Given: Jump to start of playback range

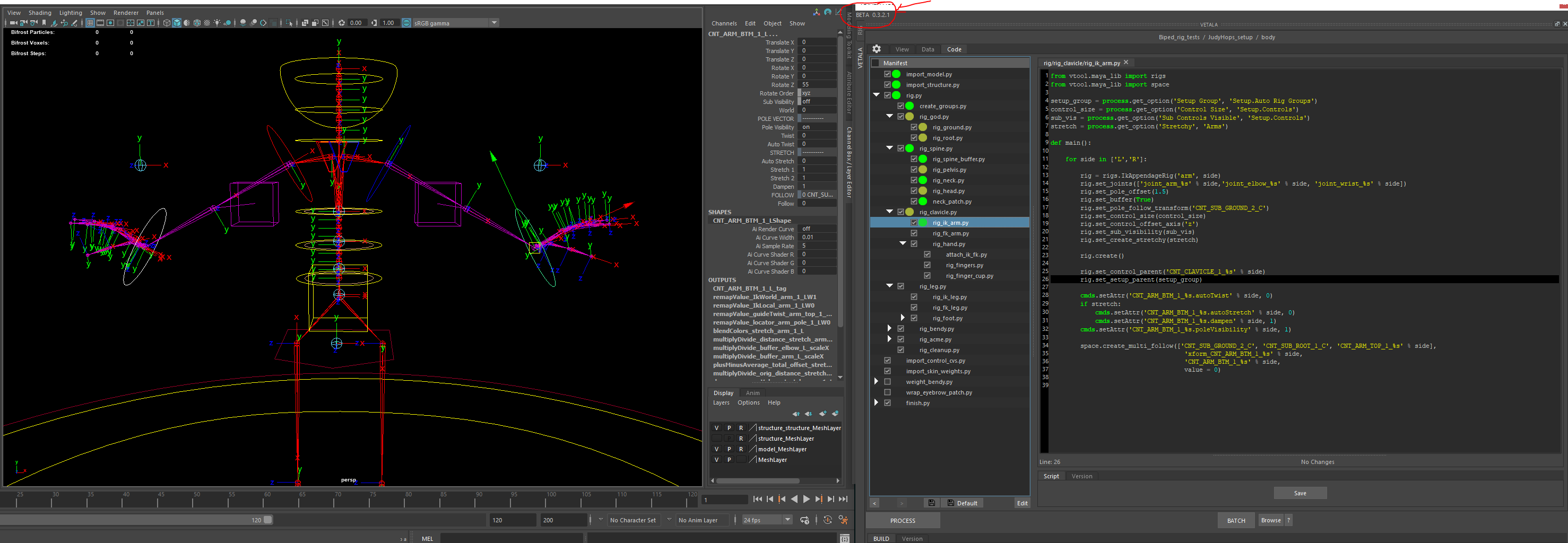Looking at the screenshot, I should click(x=758, y=499).
